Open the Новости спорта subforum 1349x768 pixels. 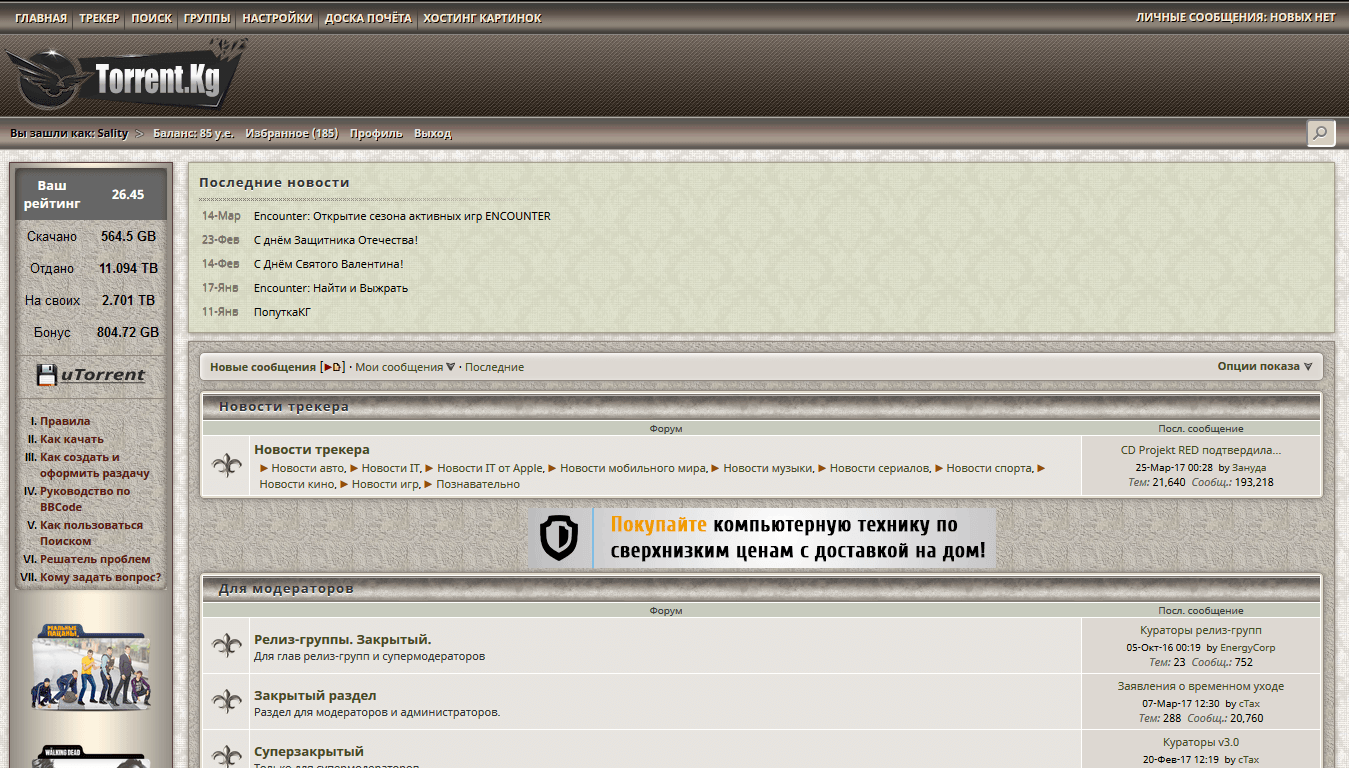(989, 468)
